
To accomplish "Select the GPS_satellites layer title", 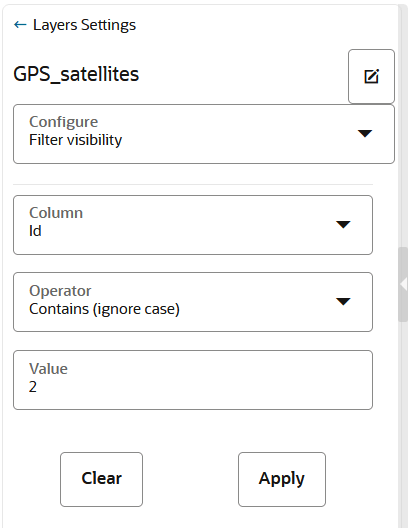I will pos(76,74).
